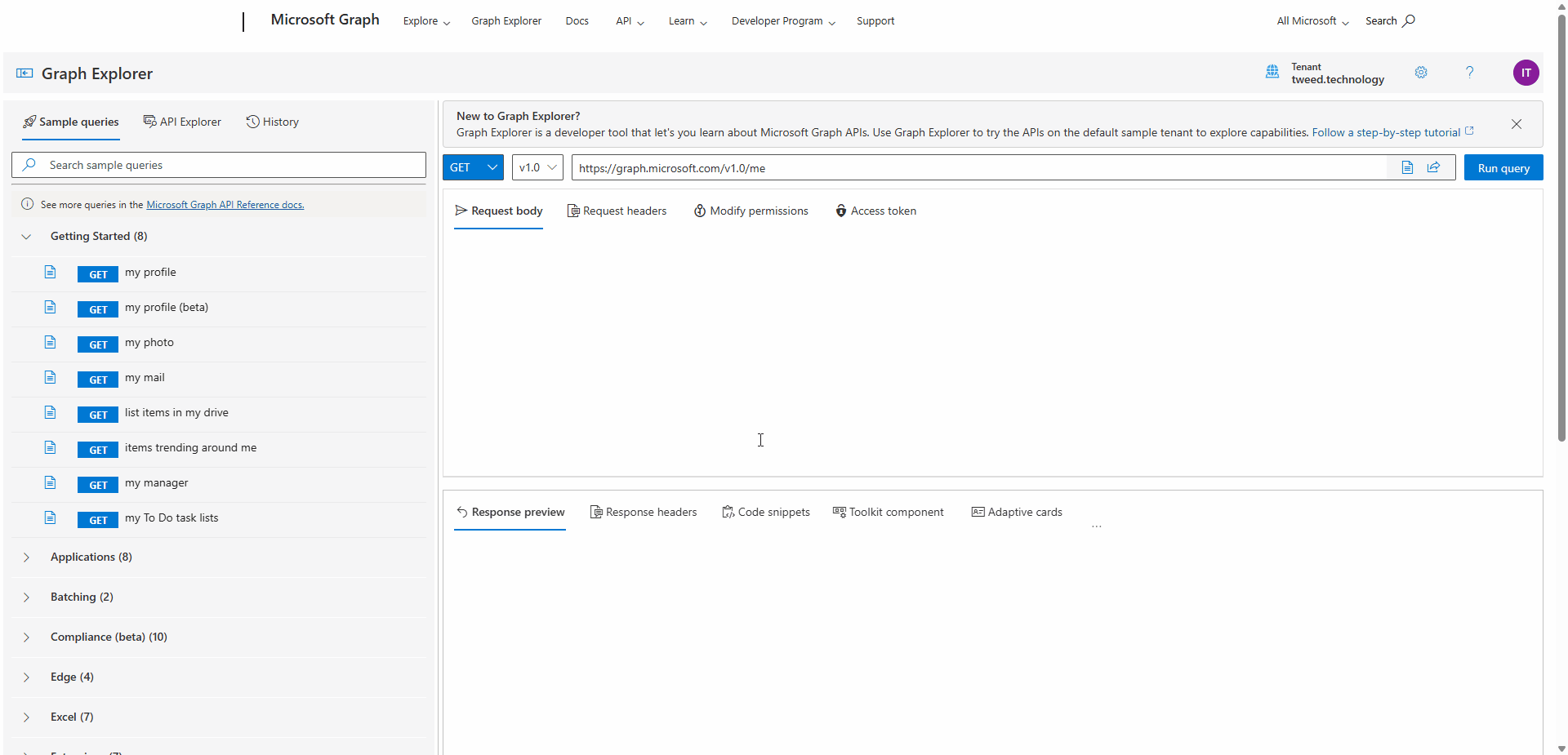Activate the API Explorer view
The width and height of the screenshot is (1568, 755).
tap(182, 122)
